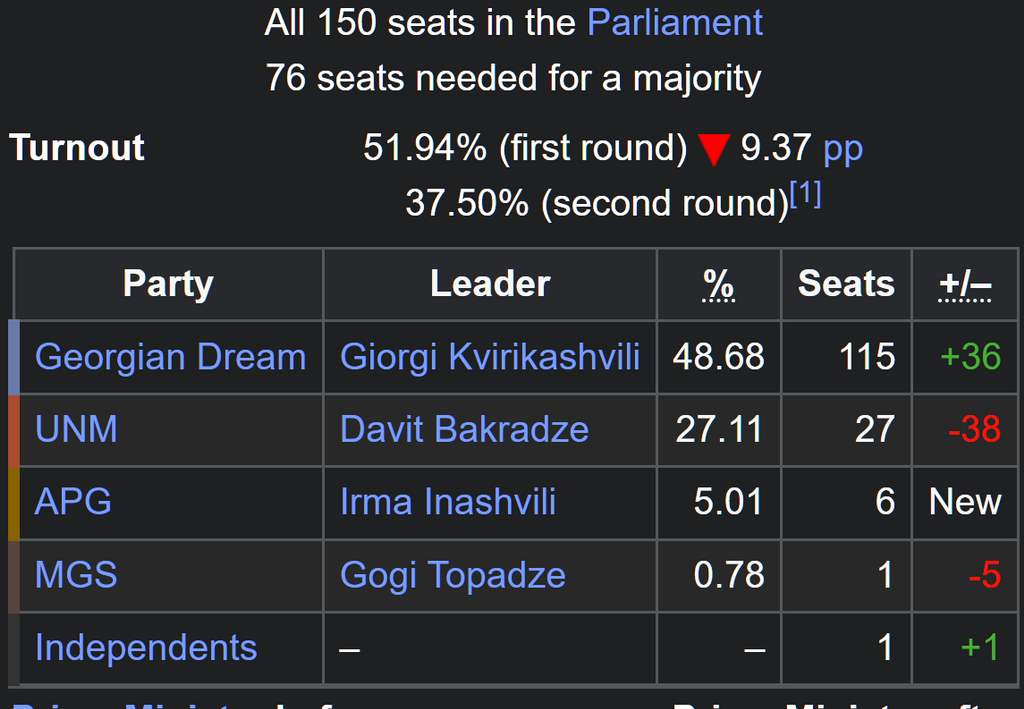1024x709 pixels.
Task: Click the % column header abbreviation
Action: point(718,285)
